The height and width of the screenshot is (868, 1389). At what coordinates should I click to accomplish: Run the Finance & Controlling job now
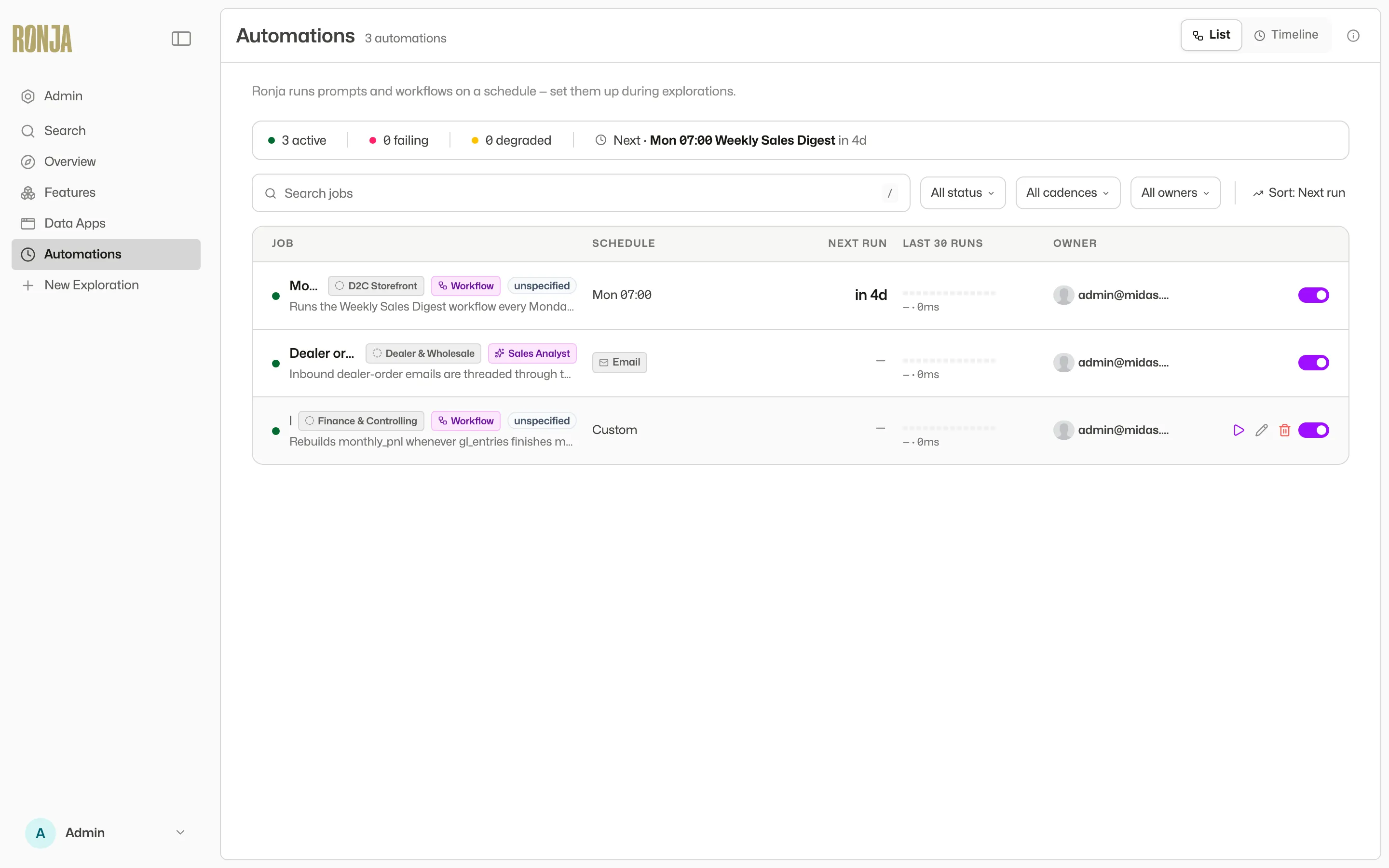[x=1238, y=430]
